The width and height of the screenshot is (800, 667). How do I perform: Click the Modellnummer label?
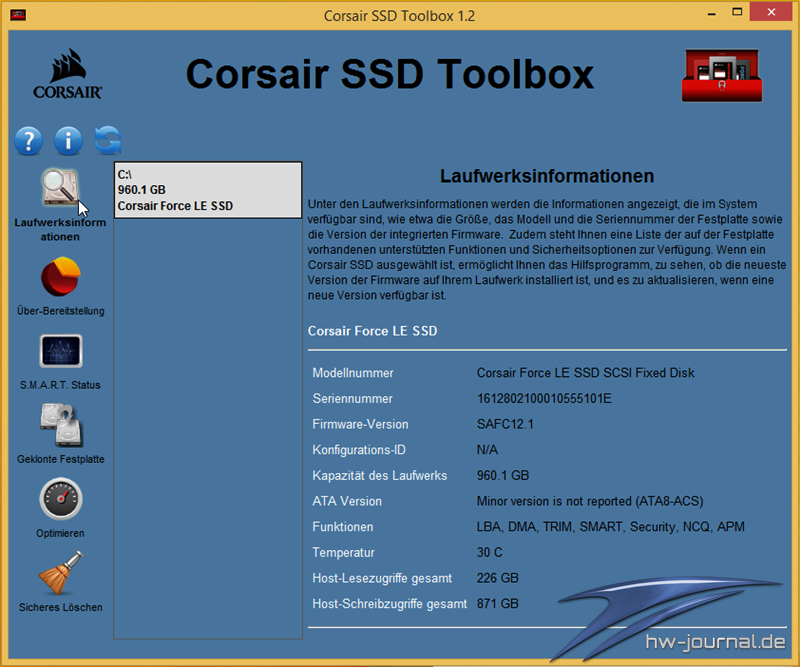[x=353, y=373]
